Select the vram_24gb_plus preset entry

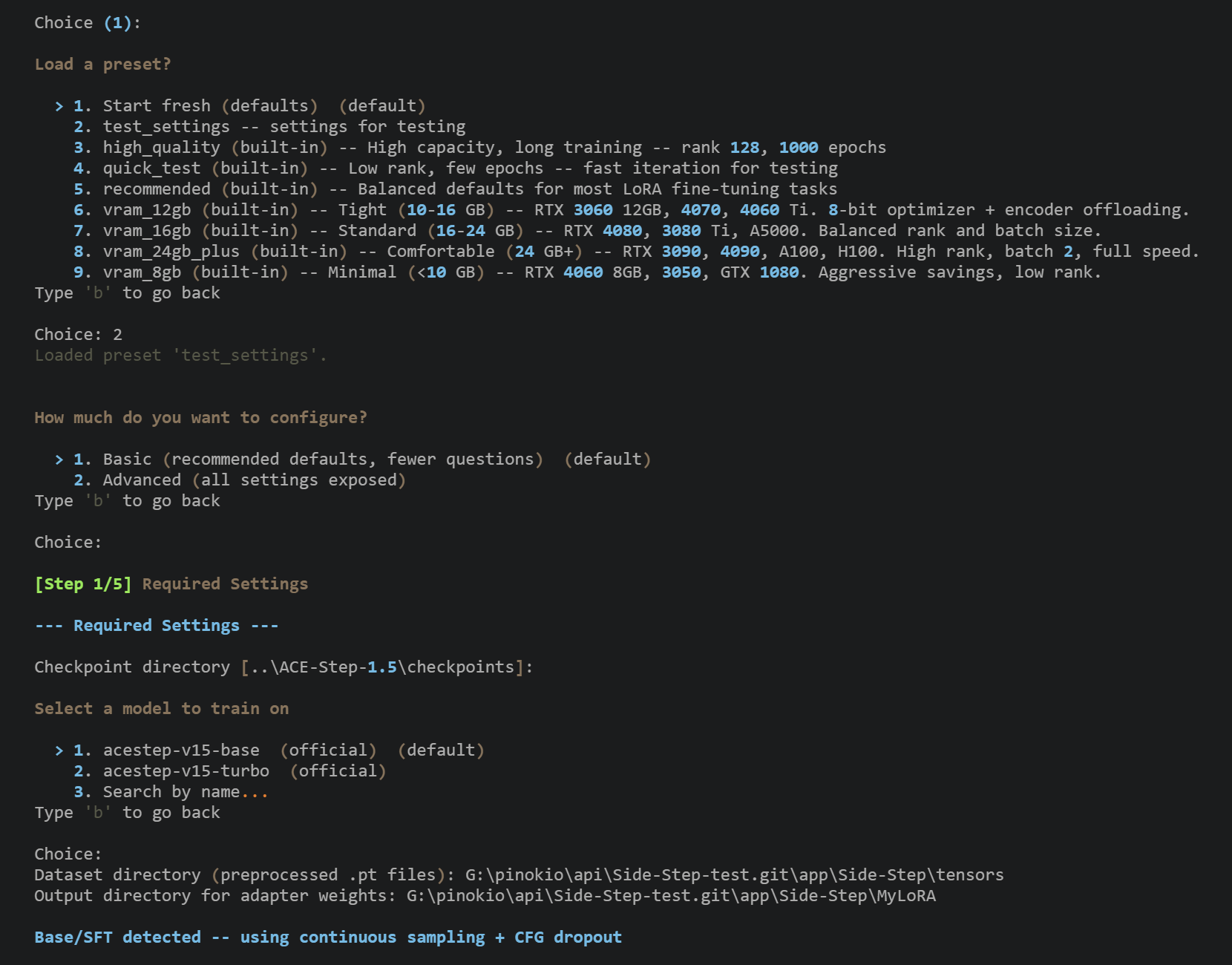tap(635, 252)
